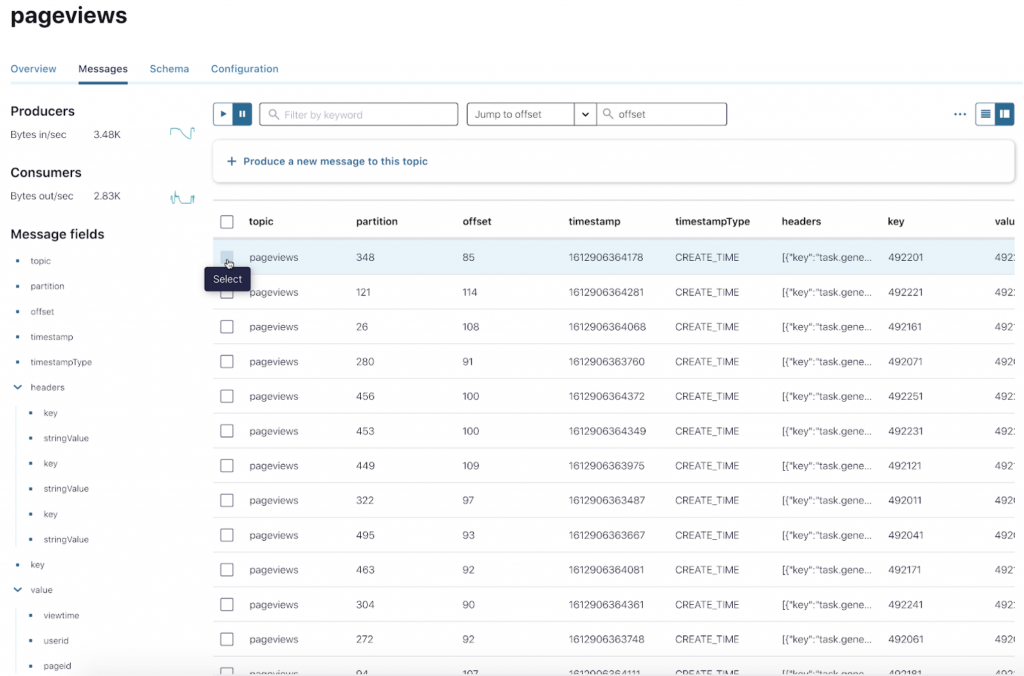Viewport: 1024px width, 676px height.
Task: Toggle the select-all checkbox in table header
Action: point(227,222)
